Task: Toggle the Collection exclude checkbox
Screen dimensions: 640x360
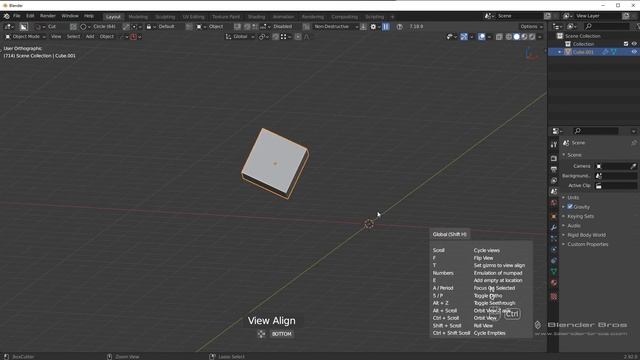Action: [x=626, y=44]
